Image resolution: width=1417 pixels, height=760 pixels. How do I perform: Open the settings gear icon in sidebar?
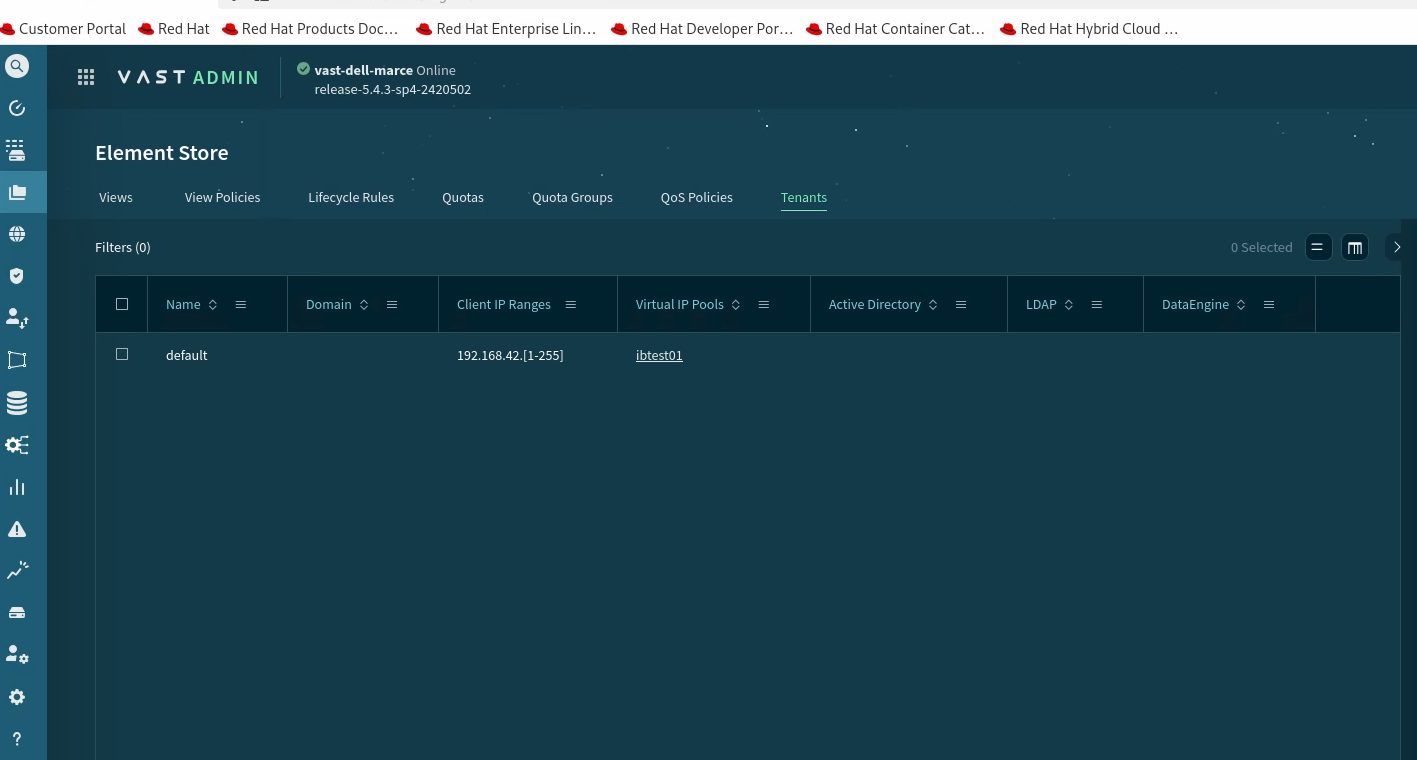17,697
